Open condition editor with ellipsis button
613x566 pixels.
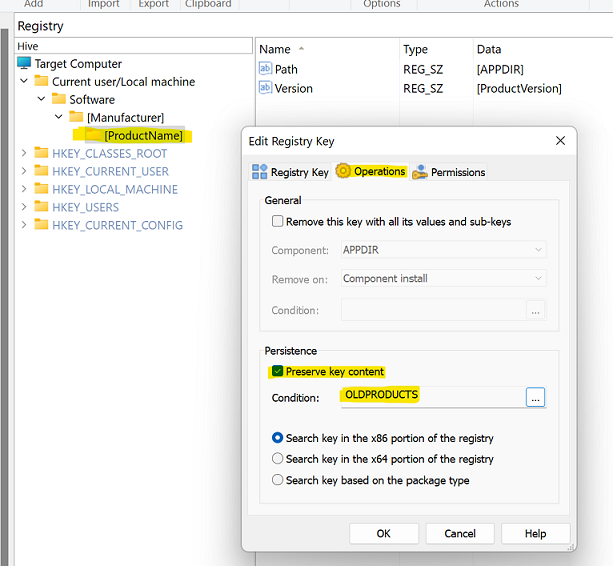click(536, 397)
